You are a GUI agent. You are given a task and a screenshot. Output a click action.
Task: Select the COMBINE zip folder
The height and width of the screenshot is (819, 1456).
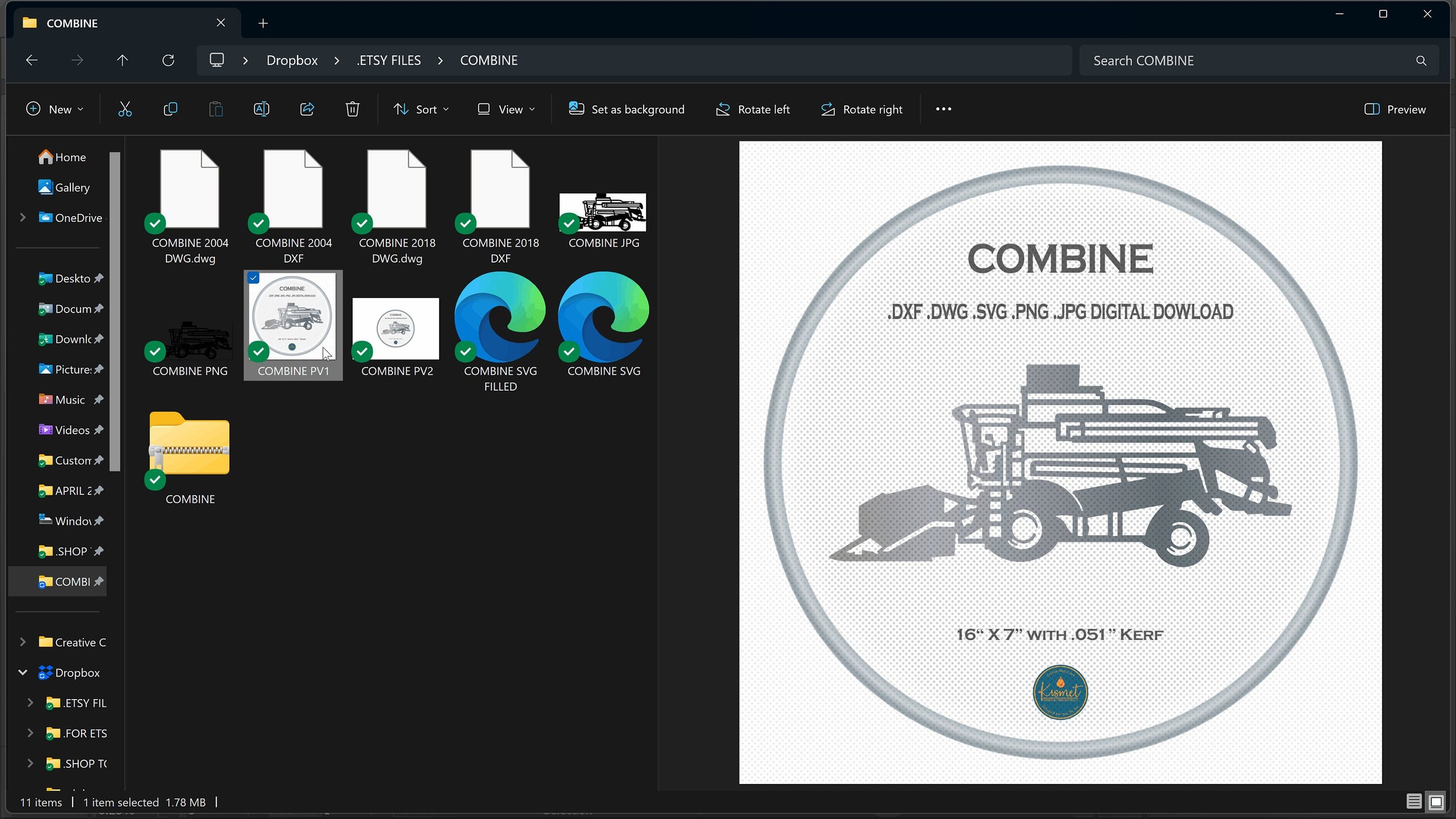(x=190, y=458)
